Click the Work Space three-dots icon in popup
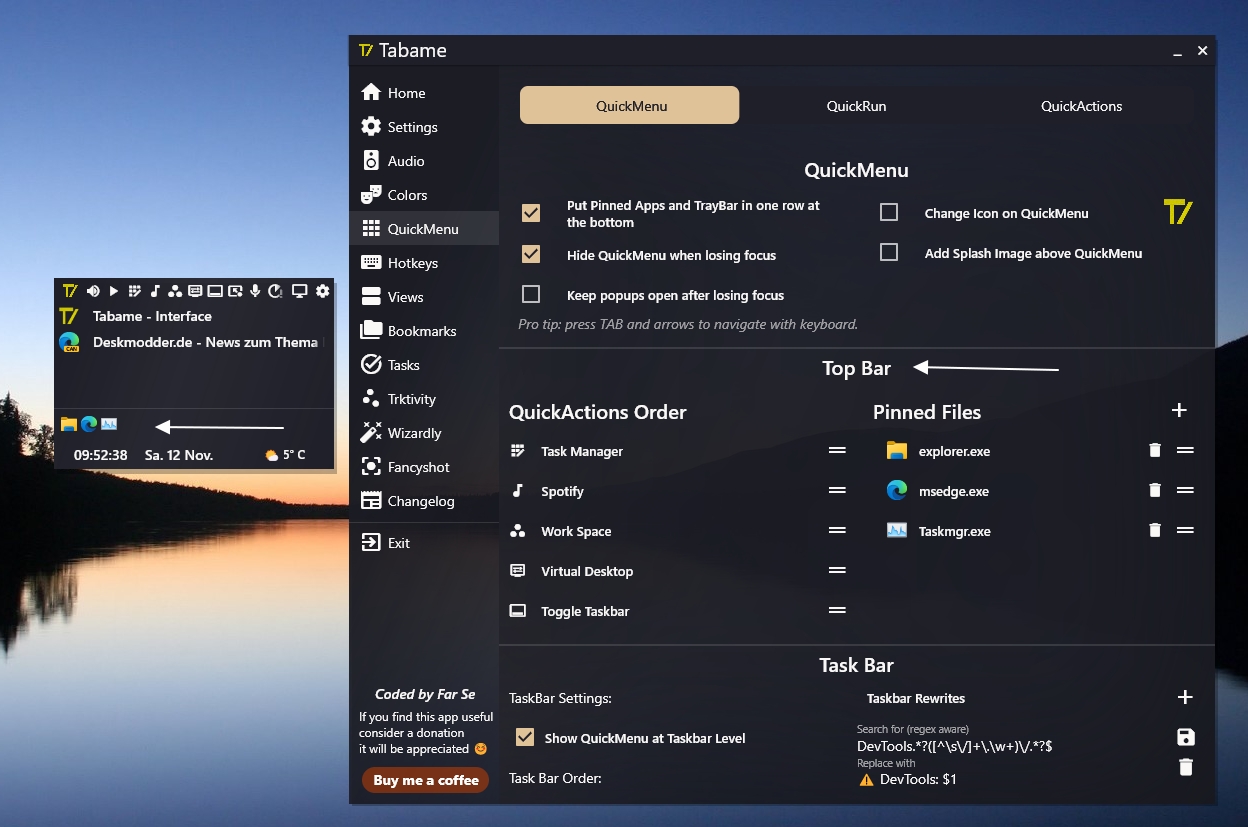Image resolution: width=1248 pixels, height=827 pixels. pos(175,291)
